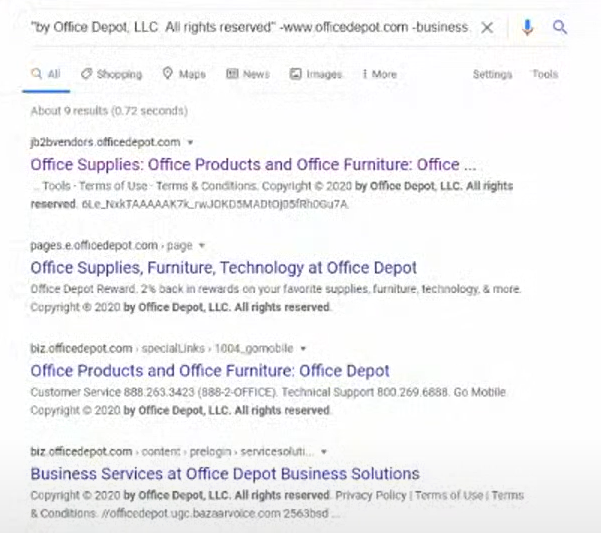
Task: Expand arrow next to servicesoluti... breadcrumb
Action: [324, 452]
